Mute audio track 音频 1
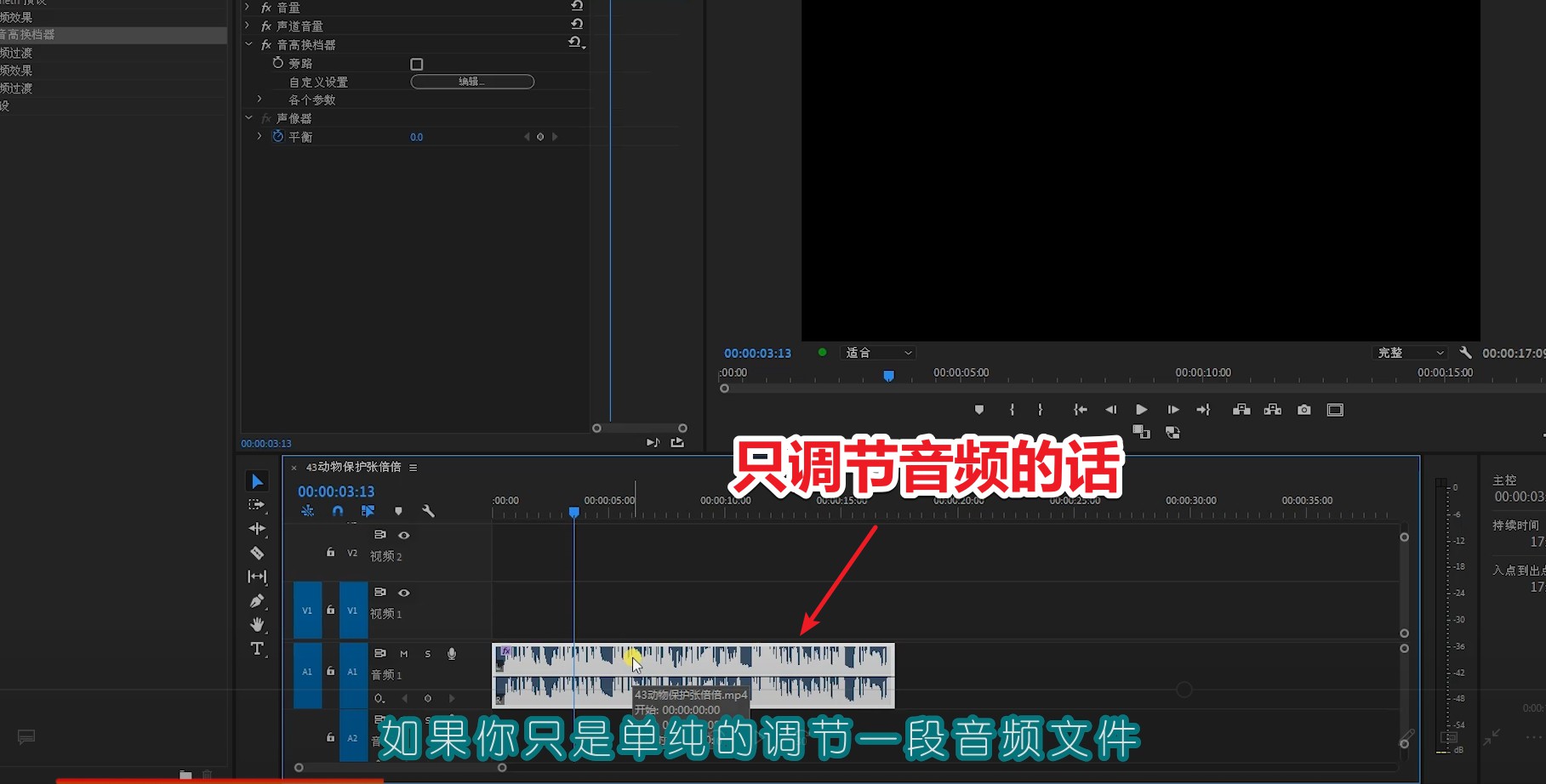Image resolution: width=1546 pixels, height=784 pixels. pos(404,654)
